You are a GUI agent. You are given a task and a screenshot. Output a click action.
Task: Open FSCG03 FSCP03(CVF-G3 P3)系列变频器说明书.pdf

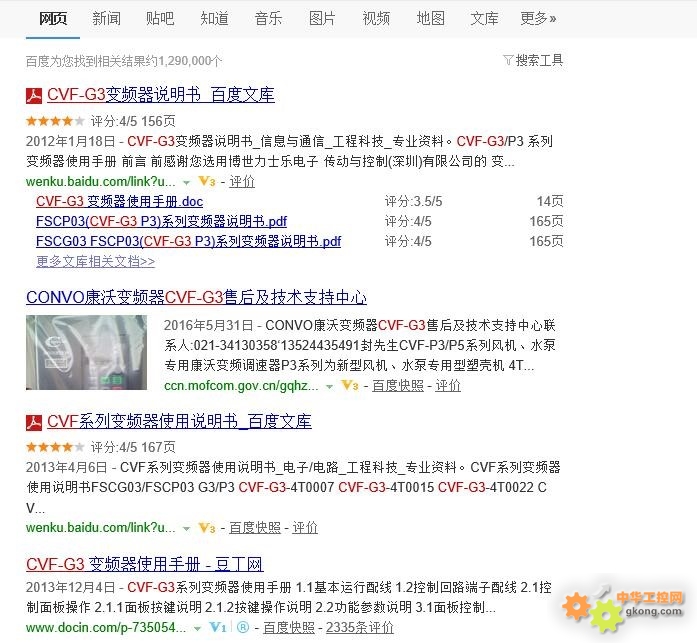click(188, 241)
